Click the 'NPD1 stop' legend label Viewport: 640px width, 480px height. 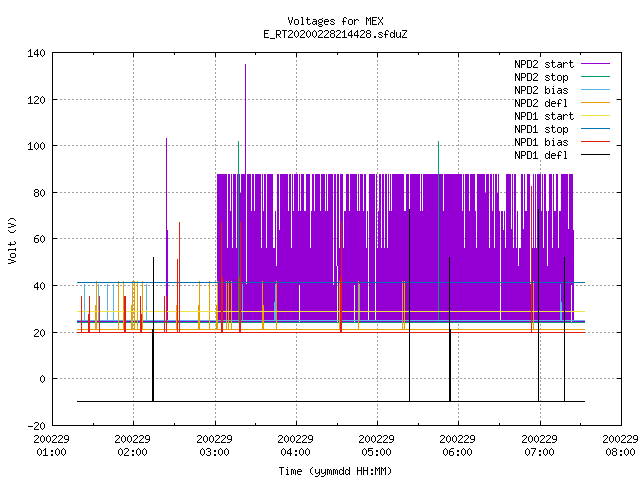[x=541, y=129]
